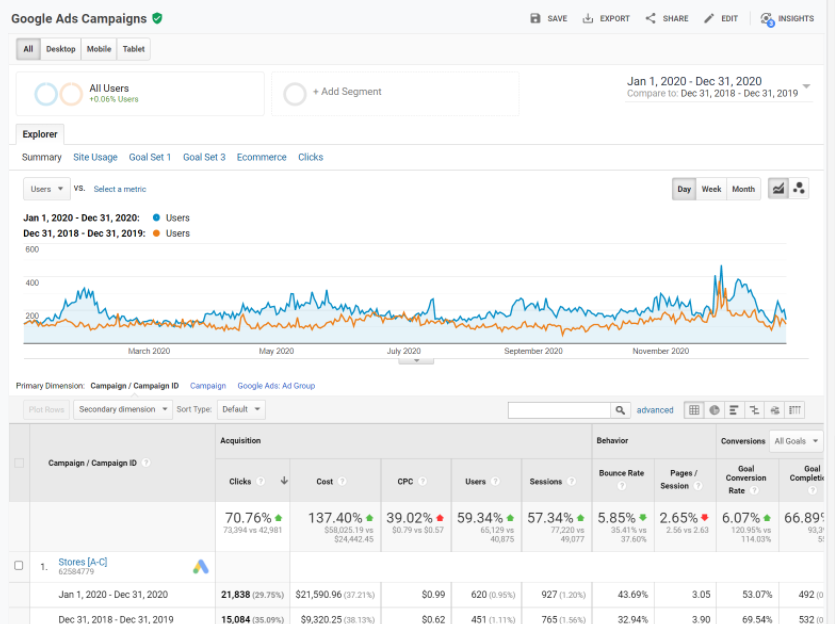Select the term cloud view icon
This screenshot has height=624, width=835.
[x=774, y=410]
